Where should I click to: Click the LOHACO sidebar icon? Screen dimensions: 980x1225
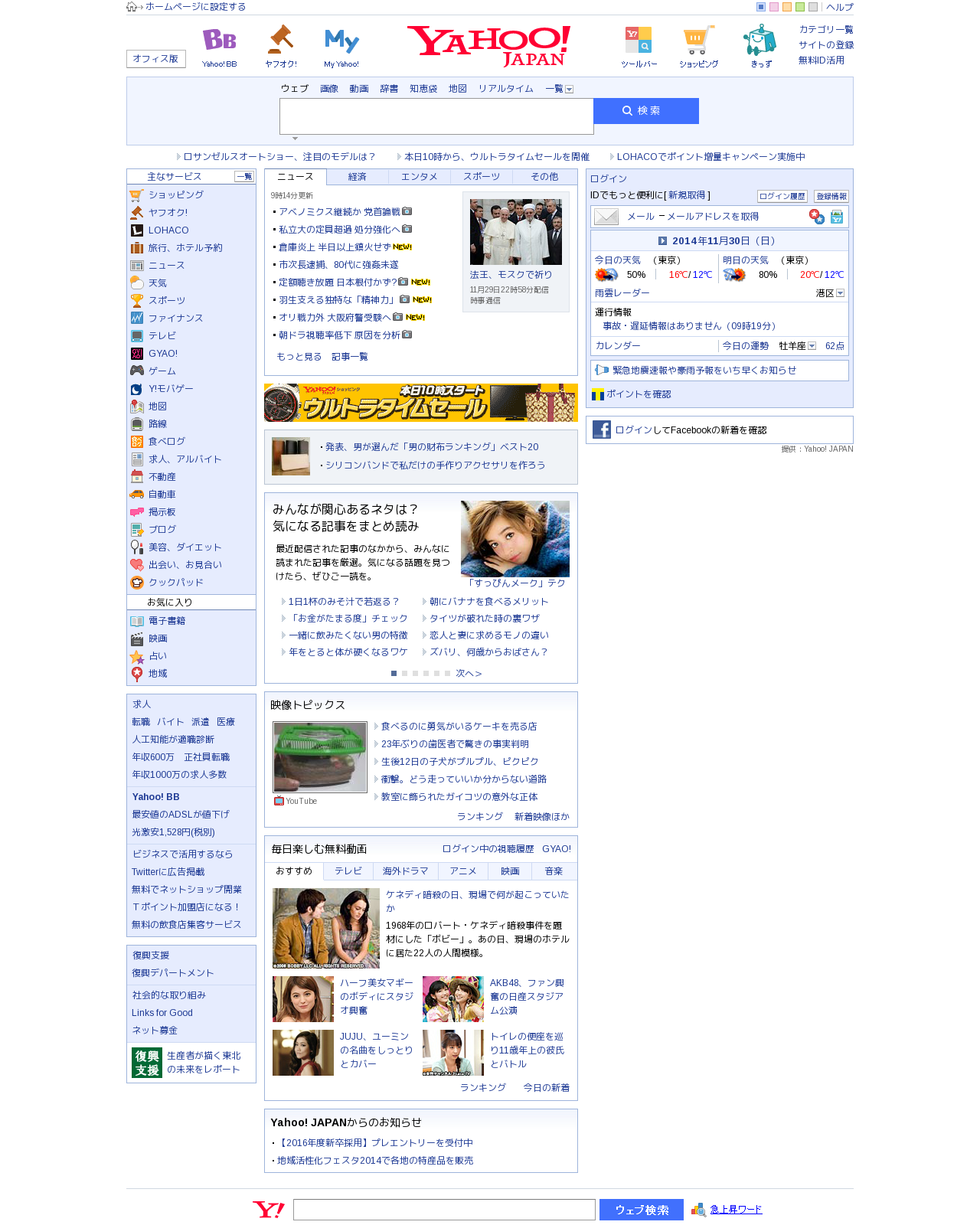[137, 230]
